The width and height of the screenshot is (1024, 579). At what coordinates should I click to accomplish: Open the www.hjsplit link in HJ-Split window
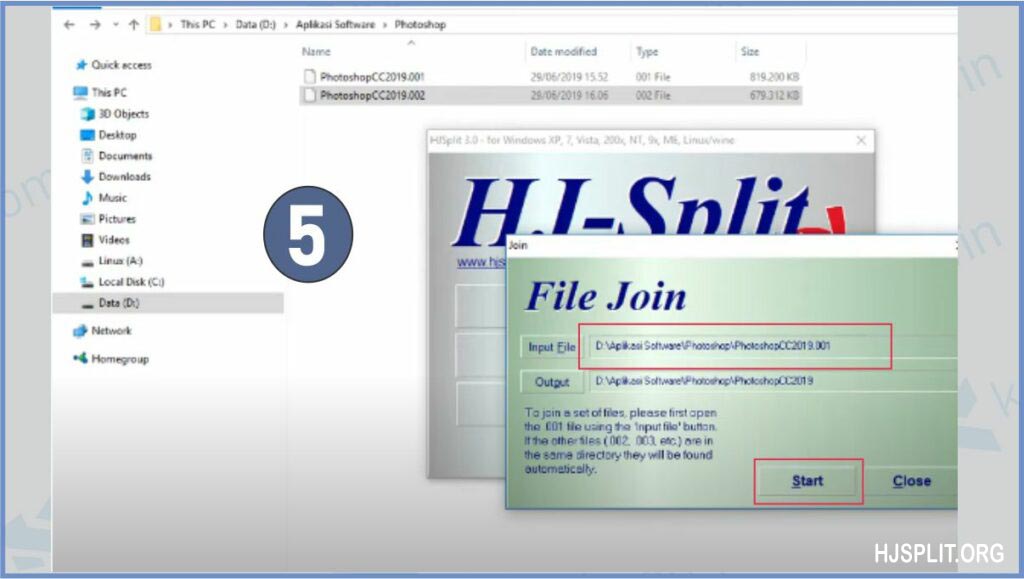click(x=481, y=262)
